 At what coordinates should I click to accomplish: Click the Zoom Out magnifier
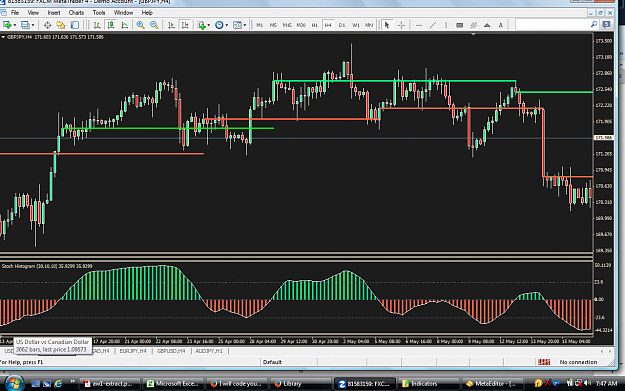click(x=154, y=25)
